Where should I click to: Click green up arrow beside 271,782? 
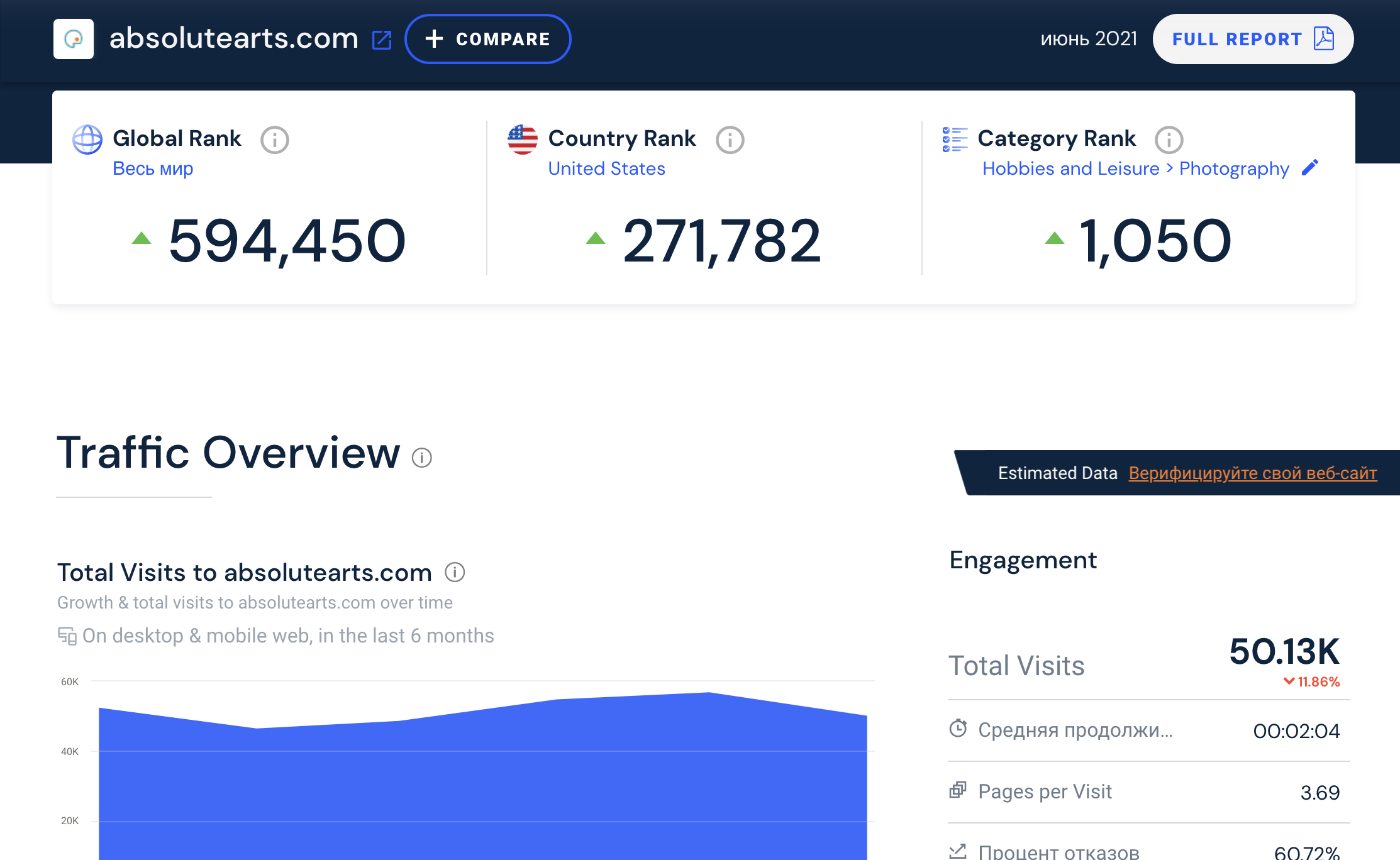596,238
